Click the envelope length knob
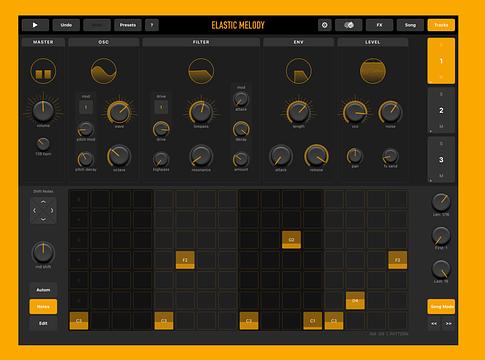Image resolution: width=485 pixels, height=360 pixels. (x=298, y=112)
